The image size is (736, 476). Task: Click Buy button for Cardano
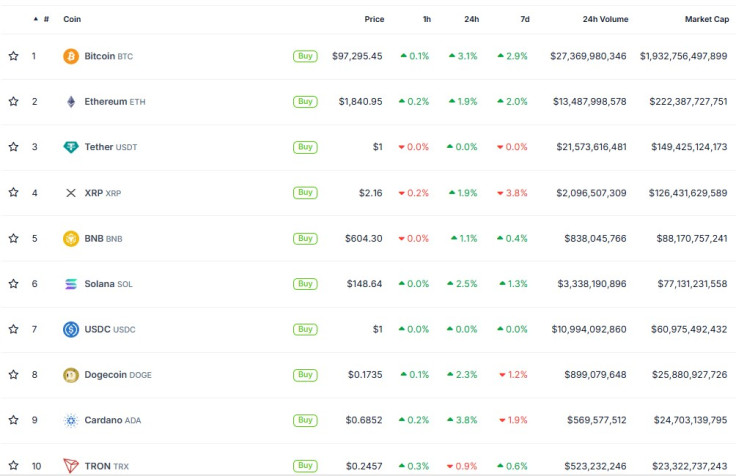(305, 420)
